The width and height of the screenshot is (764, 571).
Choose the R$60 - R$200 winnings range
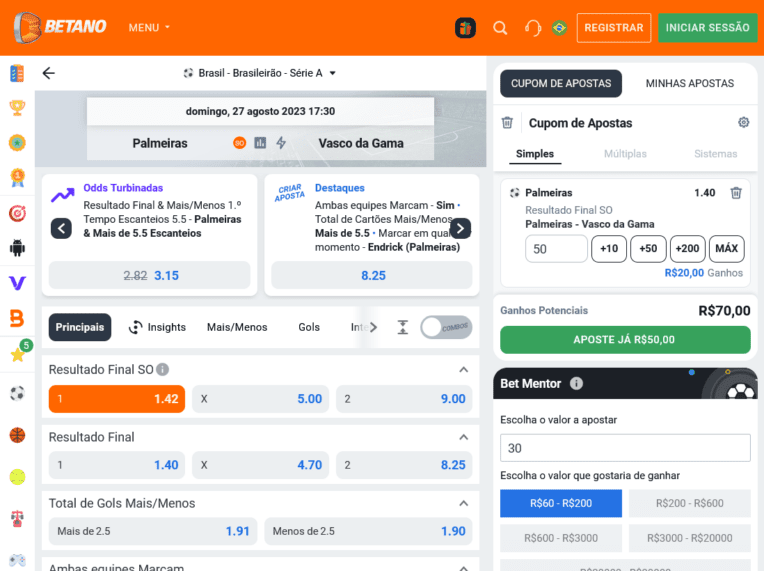click(x=561, y=503)
